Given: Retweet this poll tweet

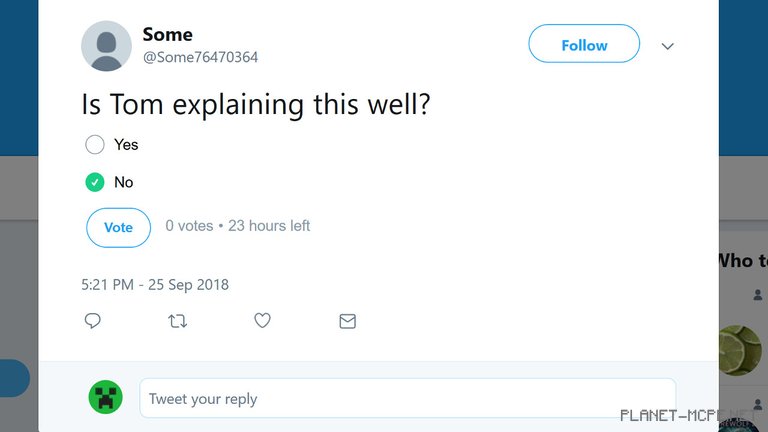Looking at the screenshot, I should click(177, 321).
